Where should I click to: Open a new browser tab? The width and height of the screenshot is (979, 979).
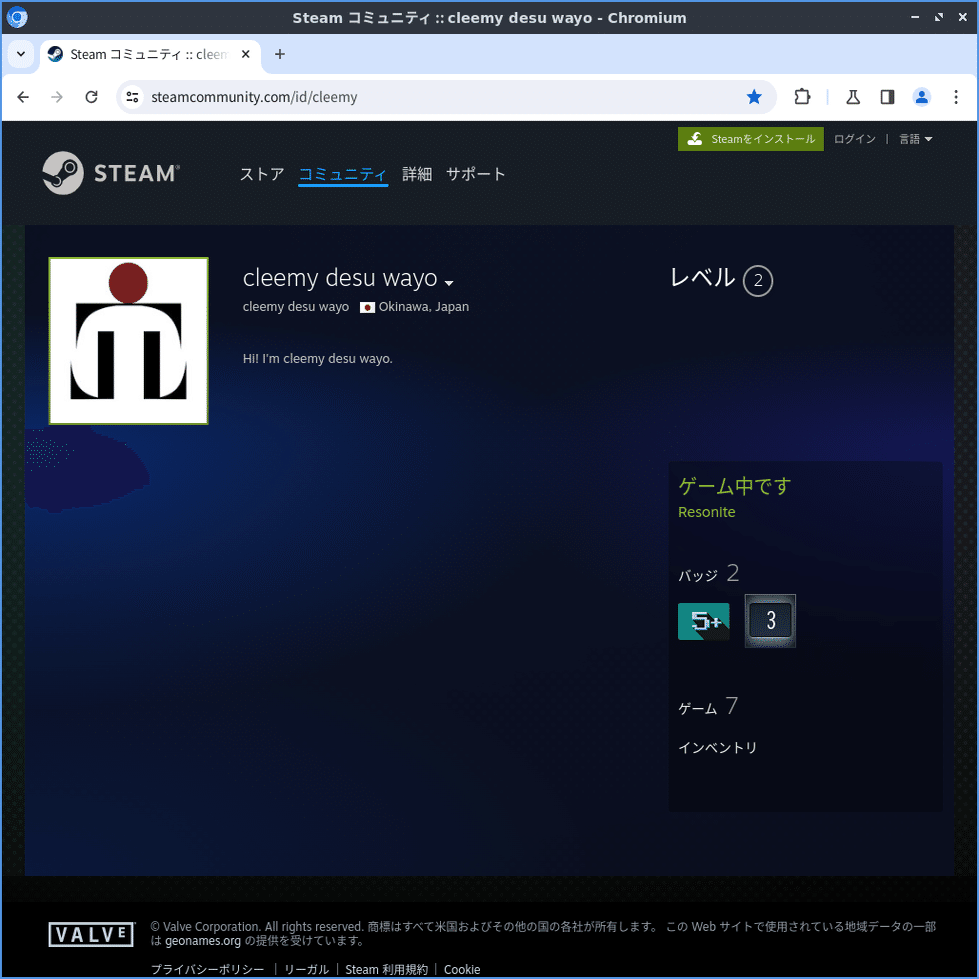(280, 54)
